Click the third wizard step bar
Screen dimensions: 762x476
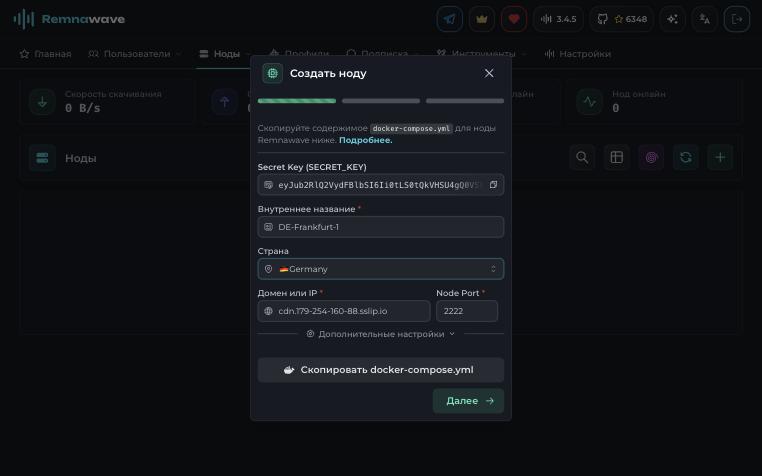(x=465, y=101)
